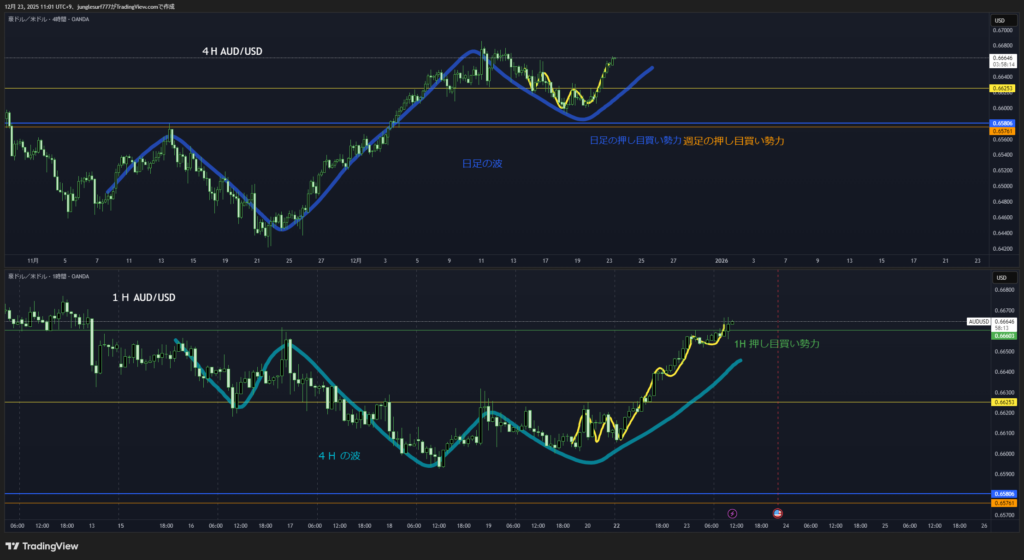Select the '4 H の波' teal text label
This screenshot has height=560, width=1024.
(339, 455)
